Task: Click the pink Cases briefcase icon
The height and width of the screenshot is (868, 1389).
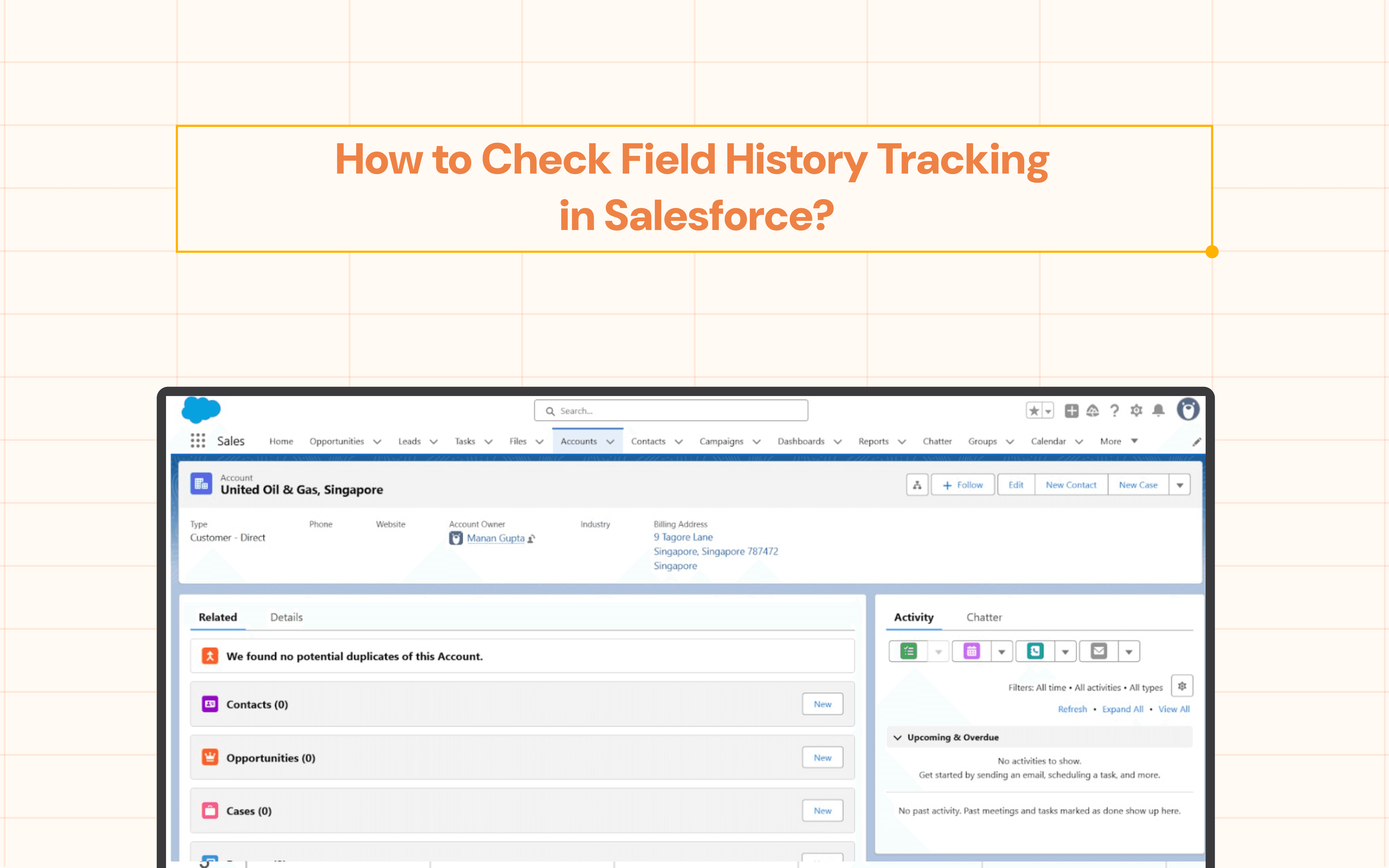Action: click(210, 810)
